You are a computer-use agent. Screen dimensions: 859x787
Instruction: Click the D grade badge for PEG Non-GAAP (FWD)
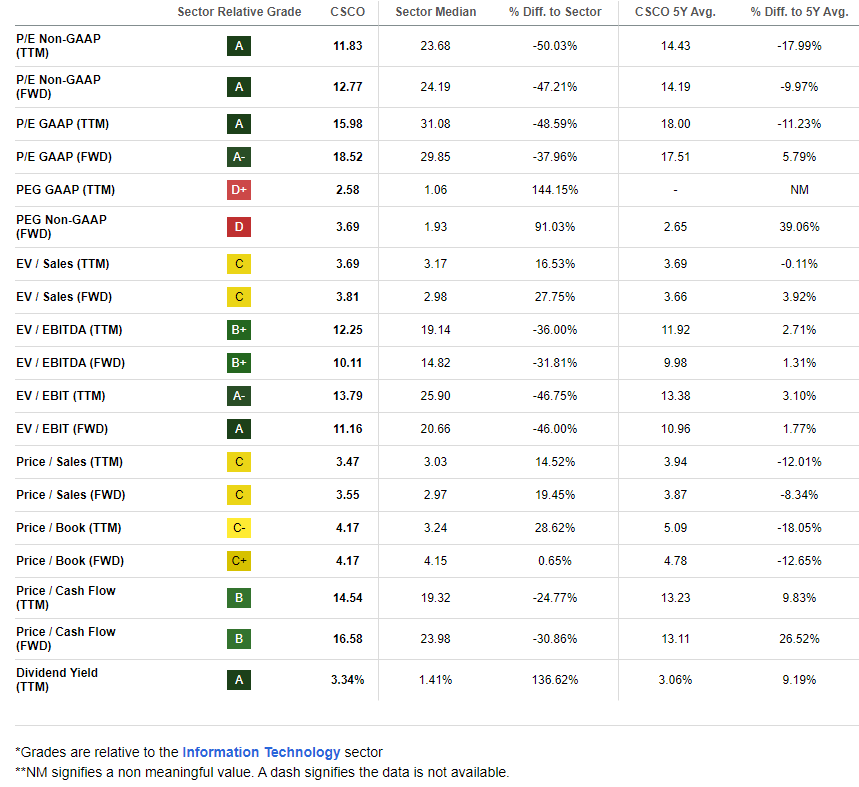click(x=239, y=227)
